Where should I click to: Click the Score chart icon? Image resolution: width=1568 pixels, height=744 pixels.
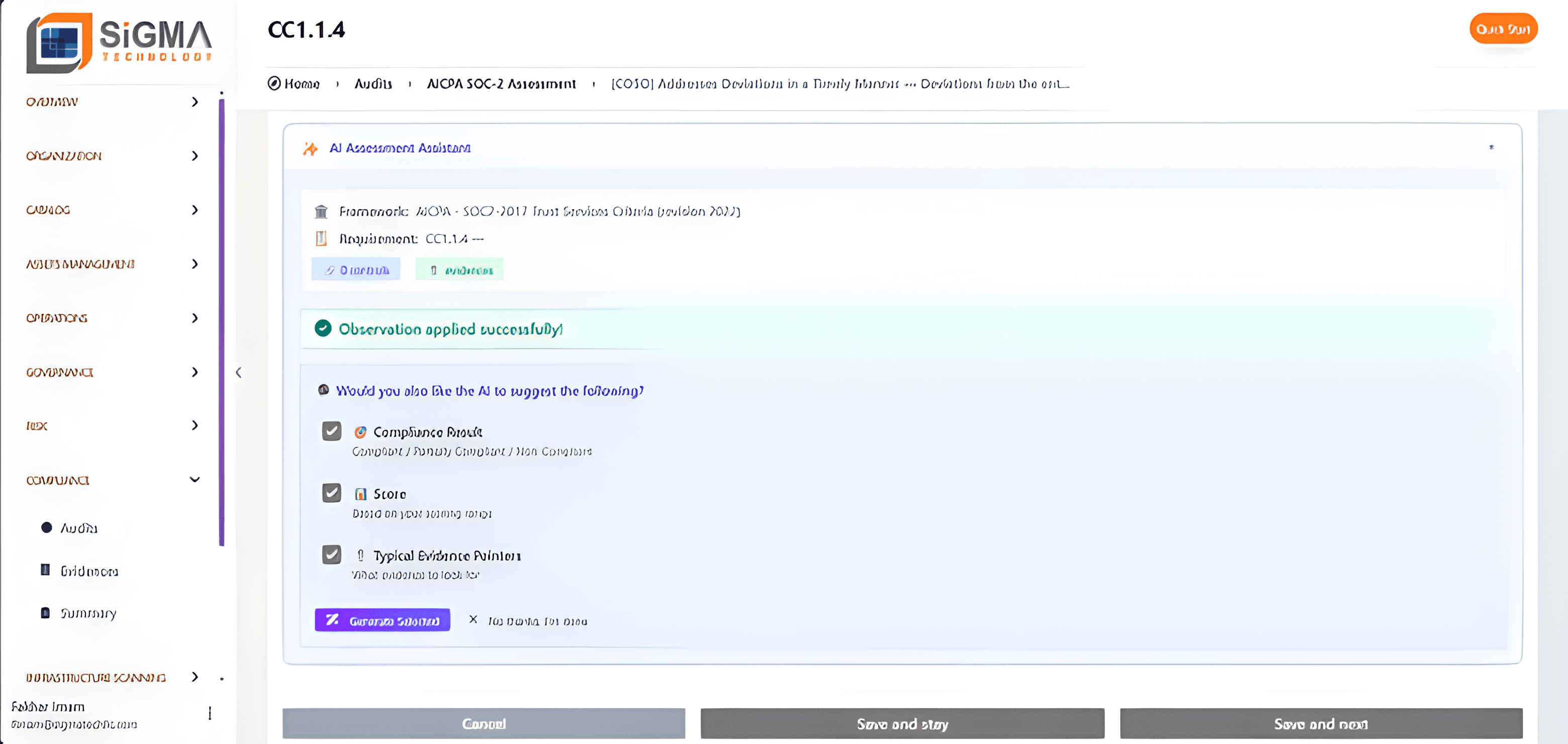(x=360, y=494)
